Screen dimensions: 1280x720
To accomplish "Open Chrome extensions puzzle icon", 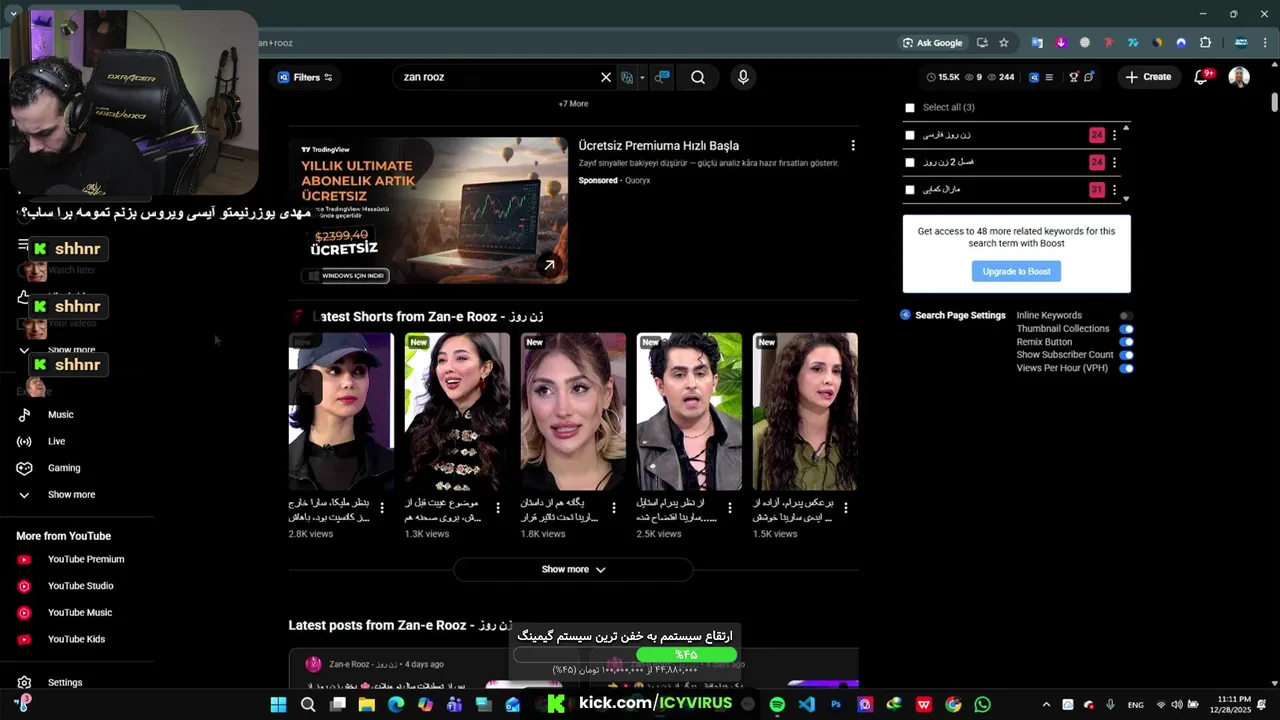I will [1205, 43].
